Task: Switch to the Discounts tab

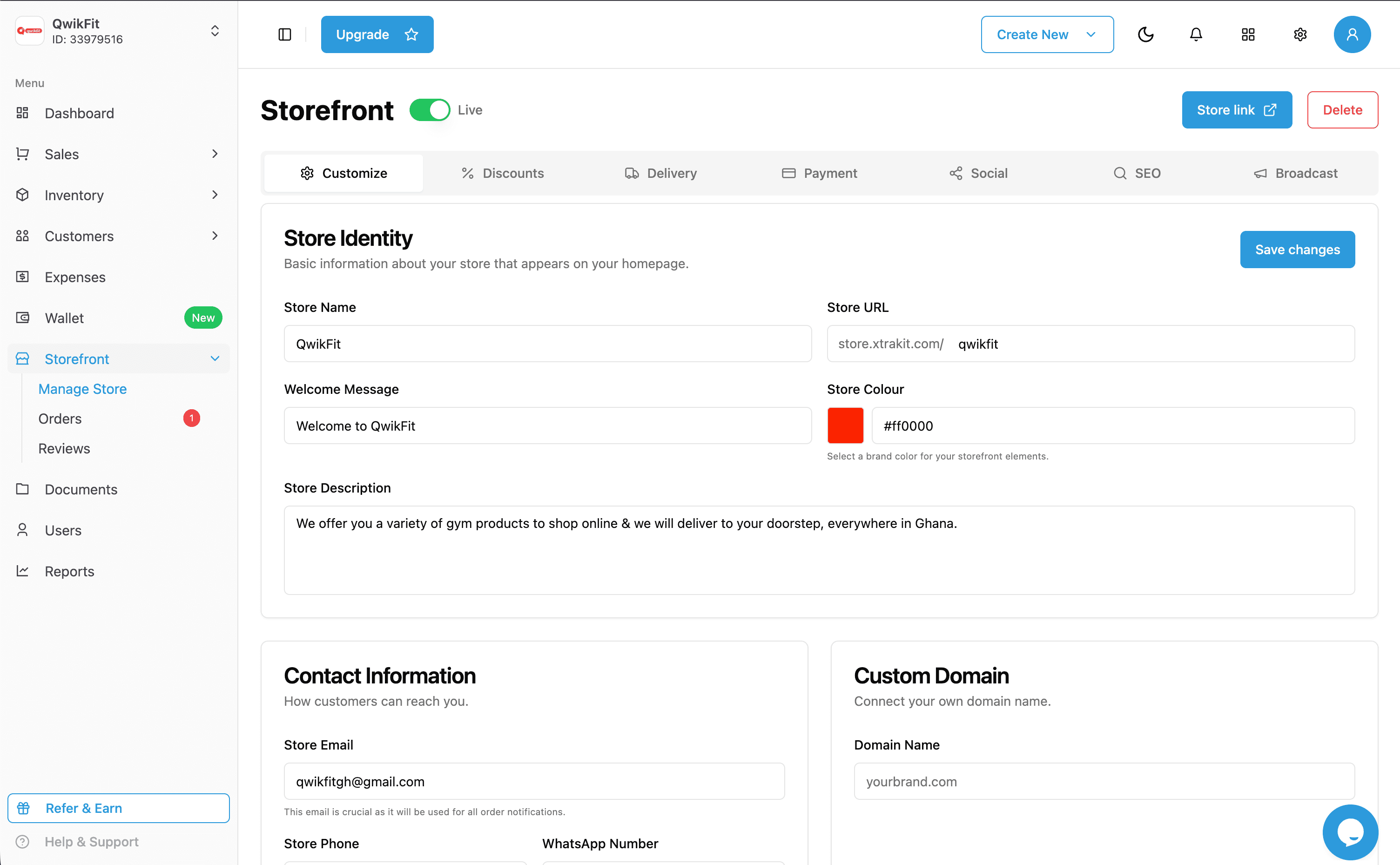Action: (502, 173)
